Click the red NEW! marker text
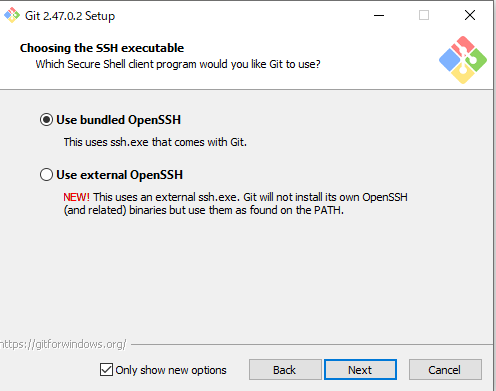This screenshot has height=391, width=496. coord(76,197)
